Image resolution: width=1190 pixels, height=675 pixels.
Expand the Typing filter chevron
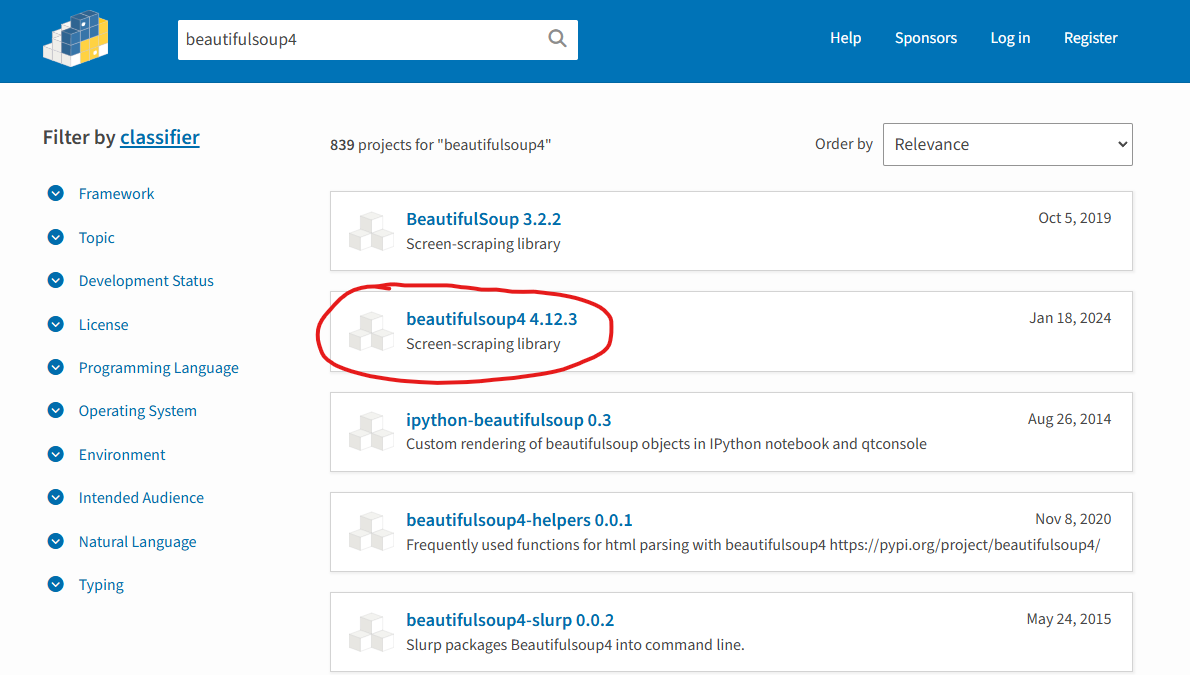(55, 585)
